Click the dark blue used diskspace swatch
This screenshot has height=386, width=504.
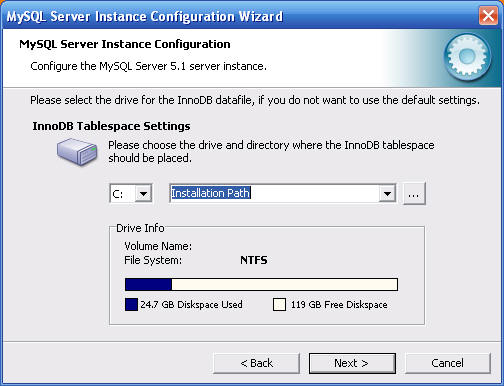pyautogui.click(x=131, y=304)
